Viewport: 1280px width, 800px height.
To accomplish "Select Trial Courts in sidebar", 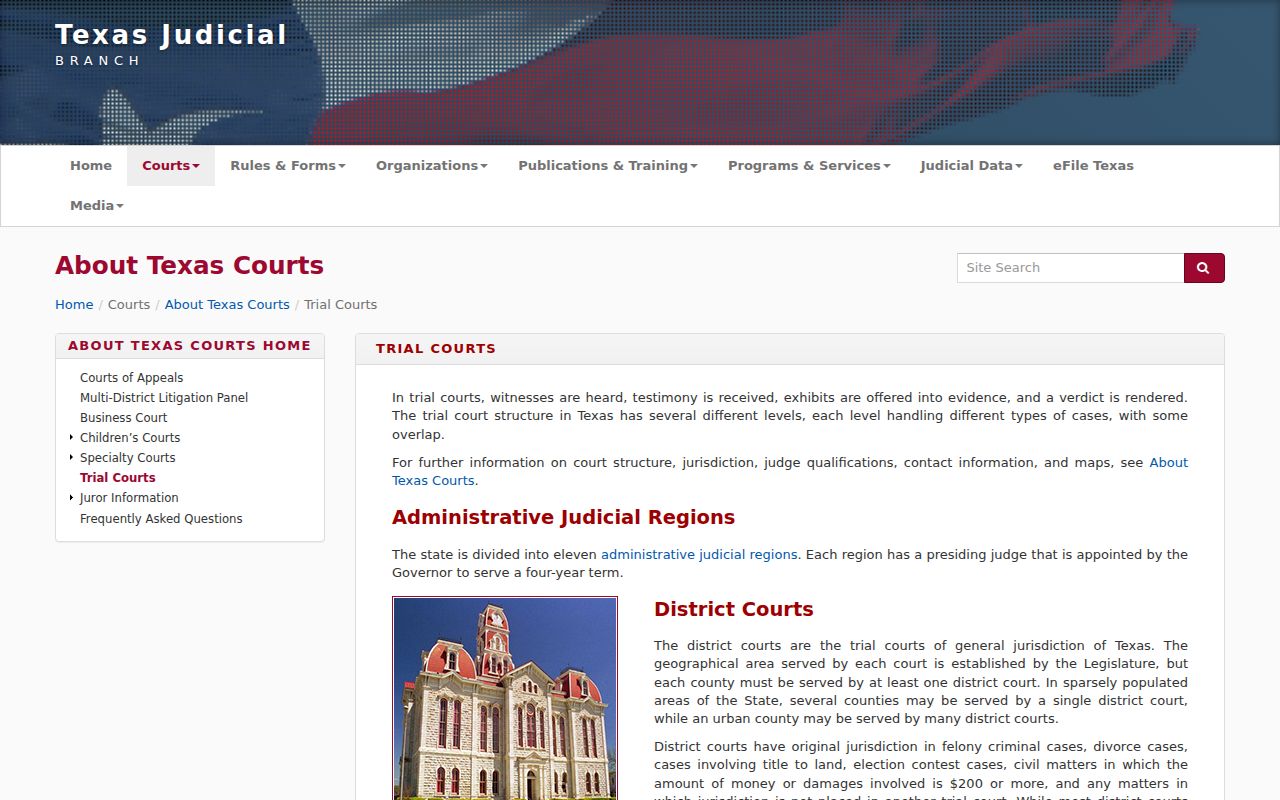I will coord(118,478).
